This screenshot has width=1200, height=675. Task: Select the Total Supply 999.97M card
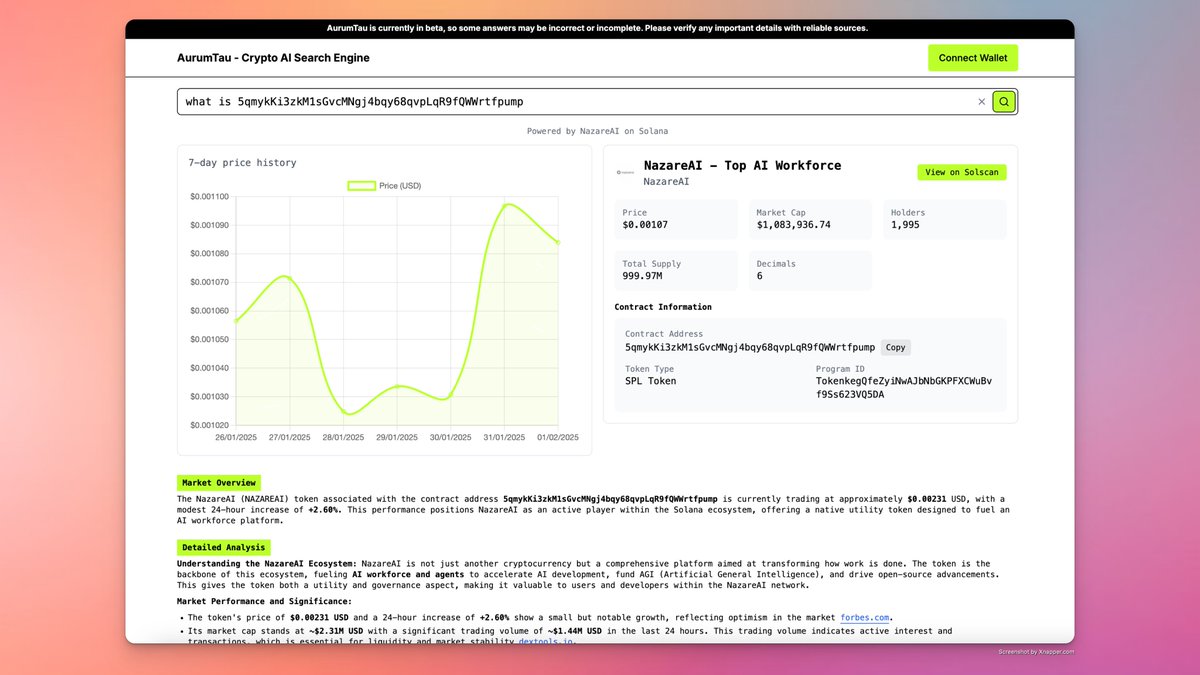pos(676,270)
